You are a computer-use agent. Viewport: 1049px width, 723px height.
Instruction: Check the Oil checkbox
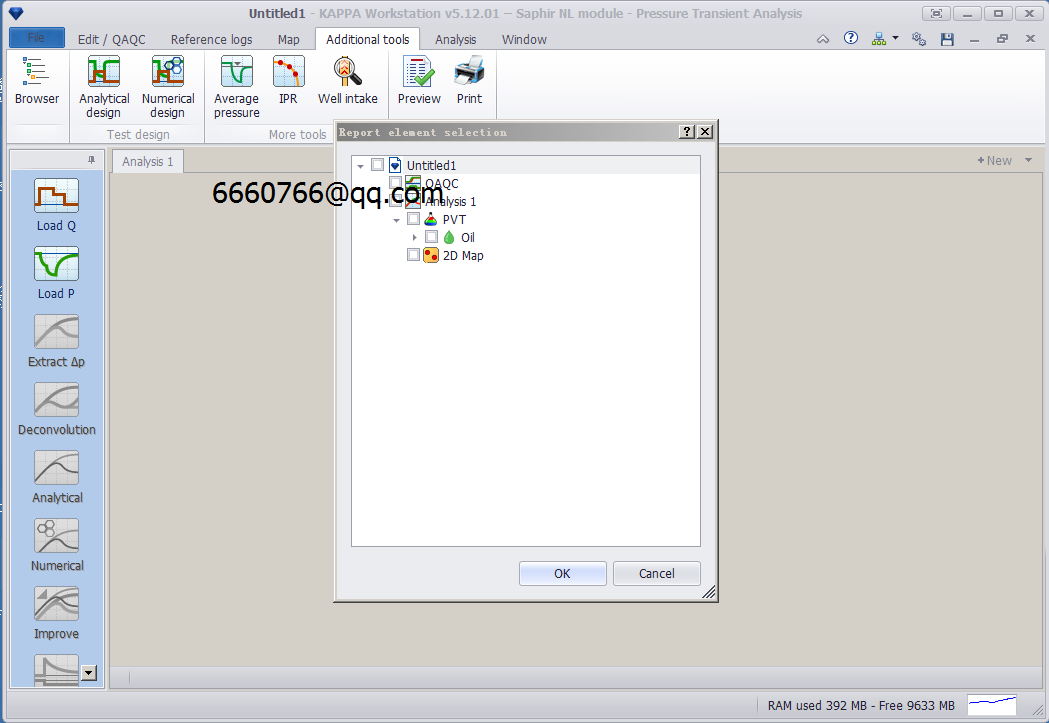point(432,237)
